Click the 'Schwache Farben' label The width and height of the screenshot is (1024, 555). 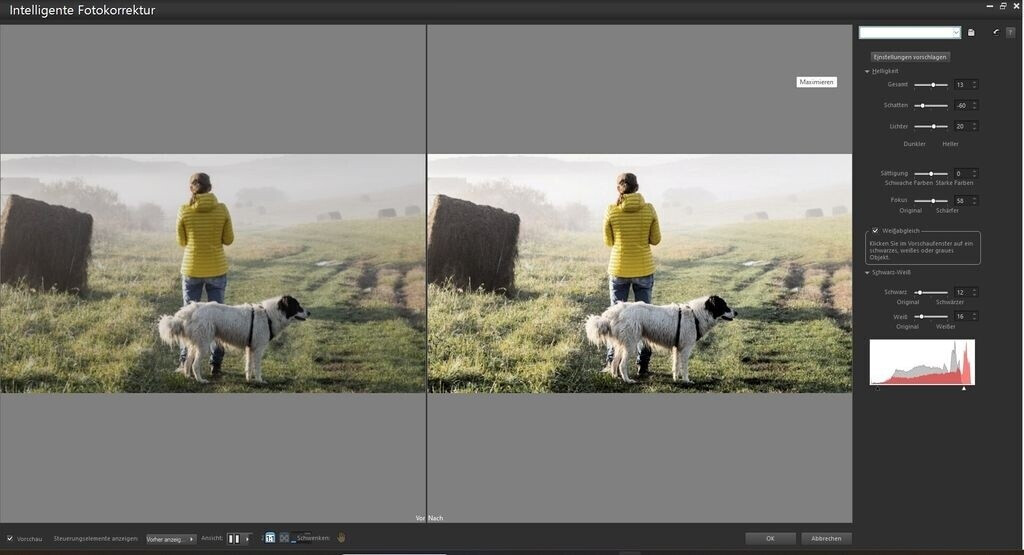(x=908, y=183)
